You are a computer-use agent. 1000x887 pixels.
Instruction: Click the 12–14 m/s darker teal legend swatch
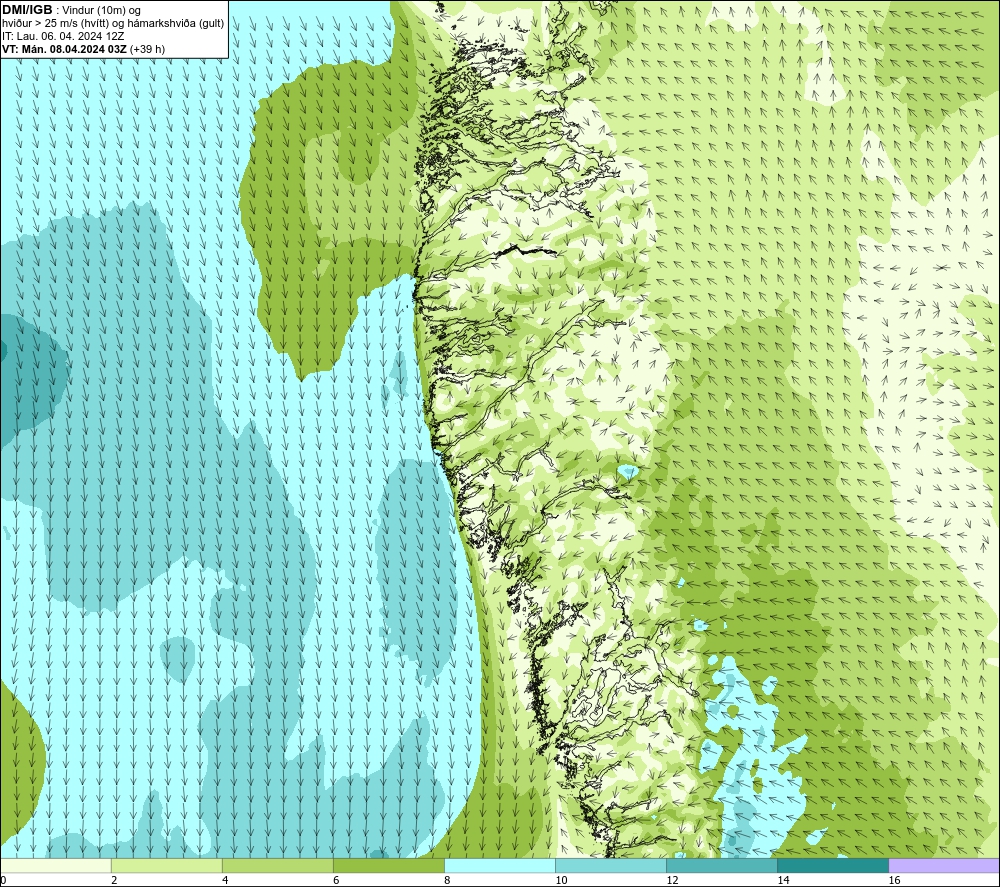tap(722, 865)
